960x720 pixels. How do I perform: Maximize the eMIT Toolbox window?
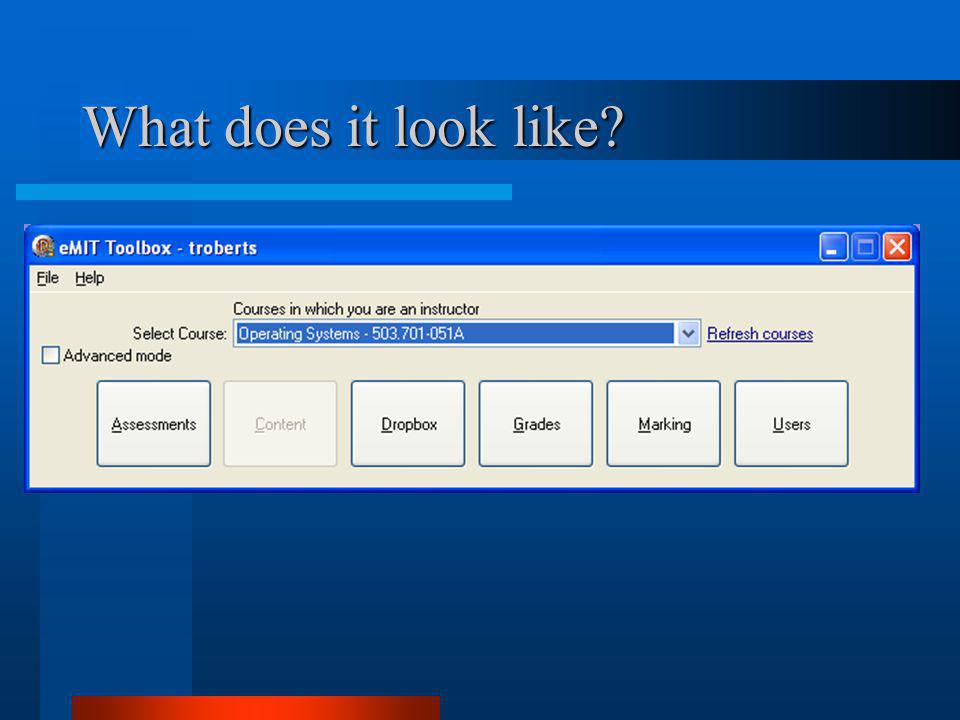tap(865, 247)
